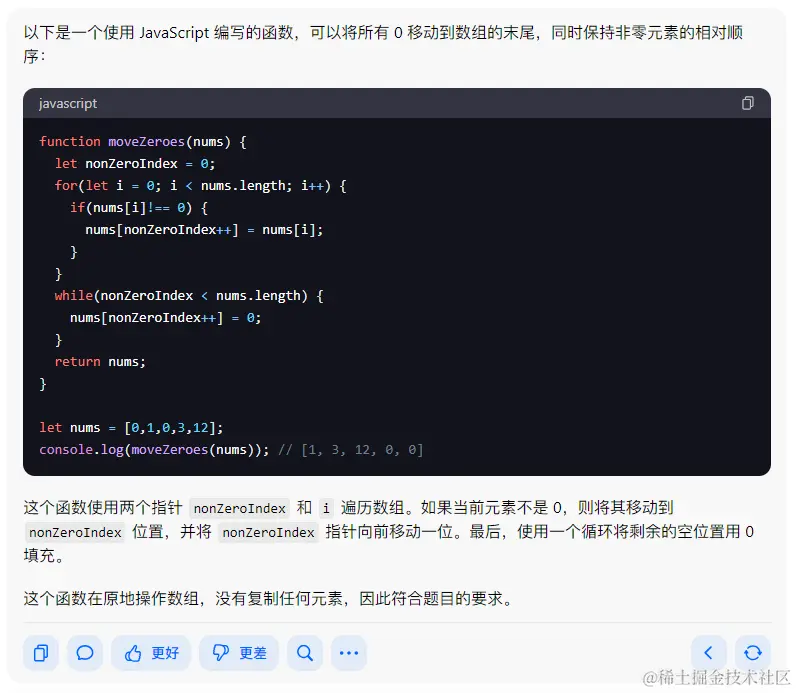This screenshot has height=693, width=797.
Task: Click the intro sentence mentioning JavaScript
Action: pyautogui.click(x=383, y=44)
